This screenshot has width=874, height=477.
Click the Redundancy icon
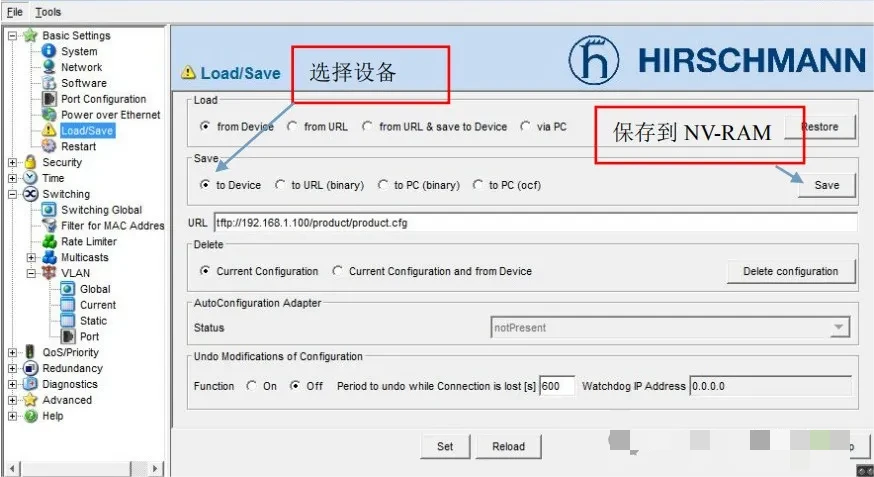point(30,368)
